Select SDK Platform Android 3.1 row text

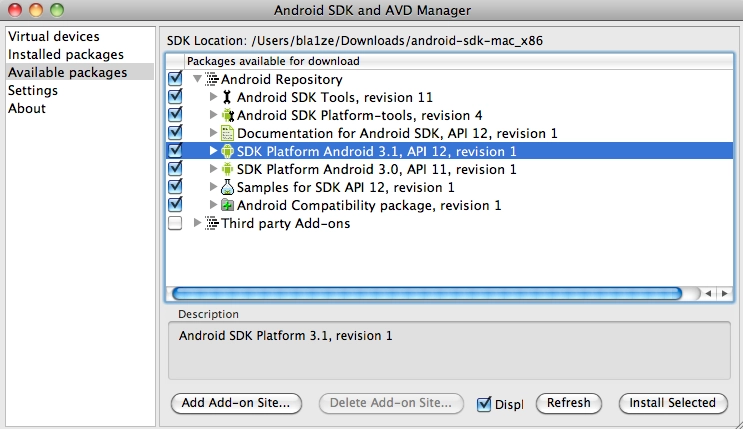point(376,151)
